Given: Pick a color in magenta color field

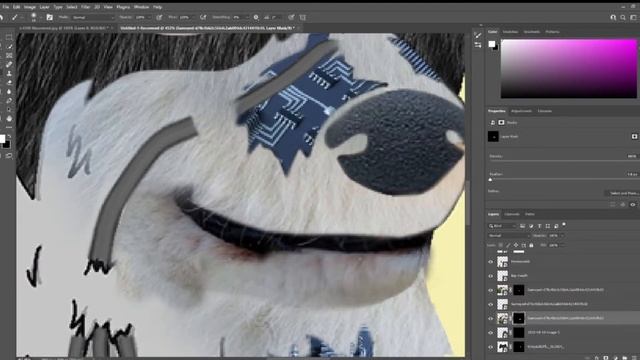Looking at the screenshot, I should (569, 69).
